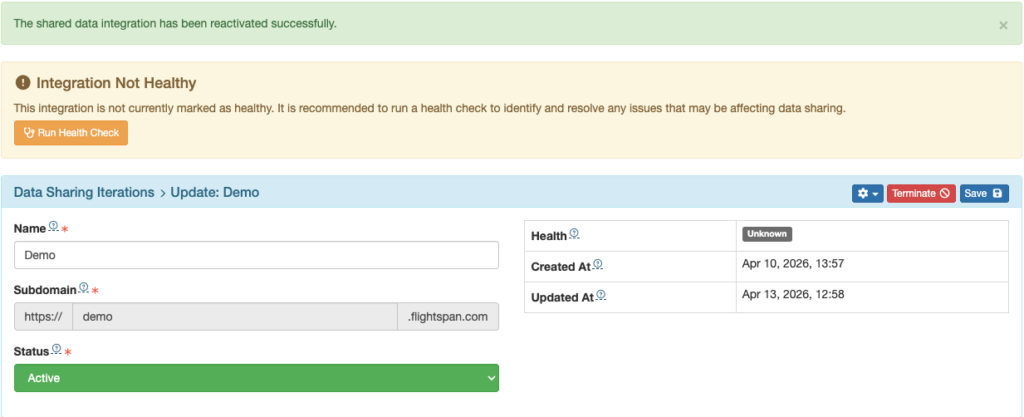Click the help icon next to Name
Screen dimensions: 1024x417
click(54, 227)
